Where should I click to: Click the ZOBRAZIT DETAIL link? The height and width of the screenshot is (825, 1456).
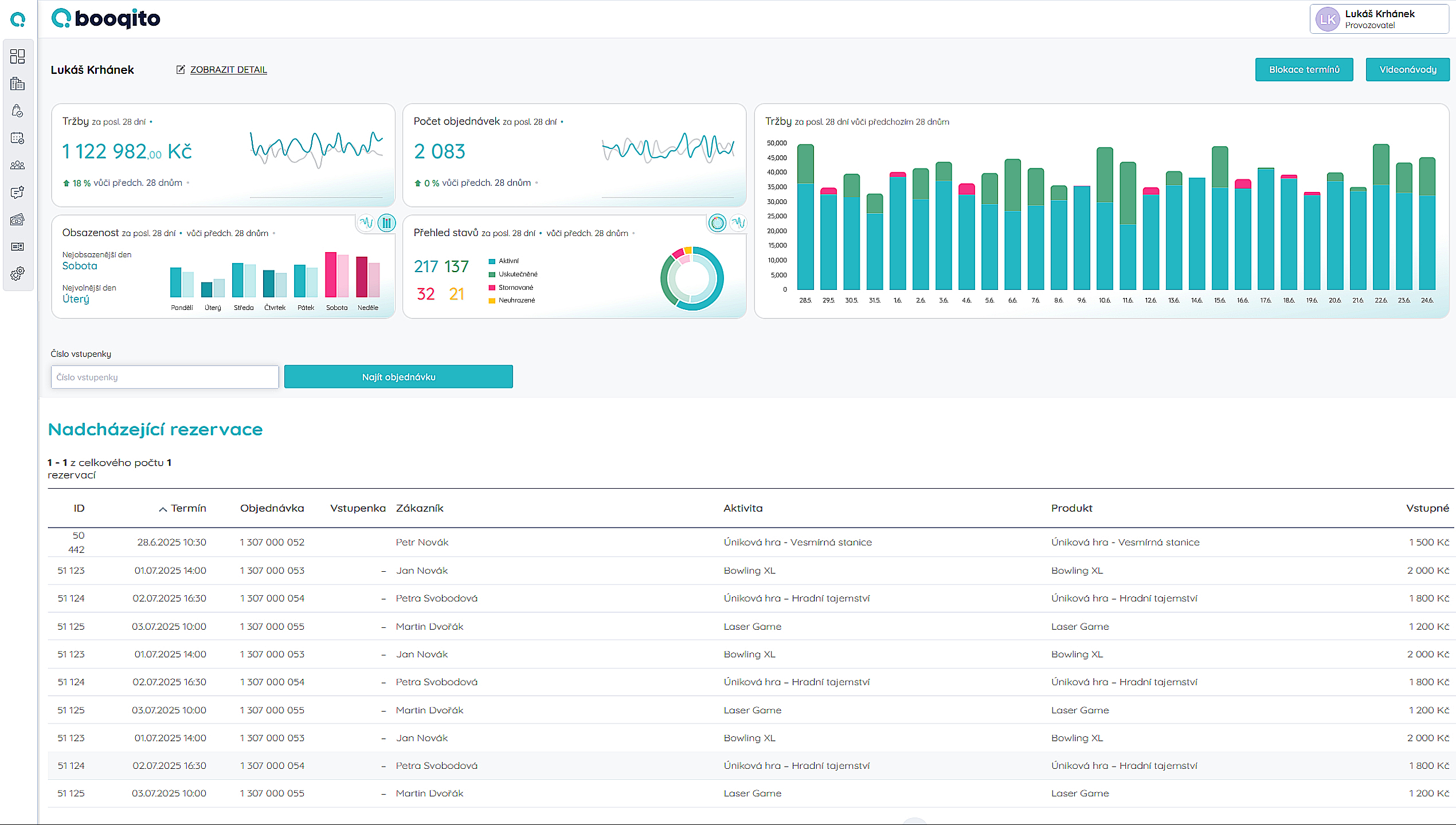click(229, 69)
